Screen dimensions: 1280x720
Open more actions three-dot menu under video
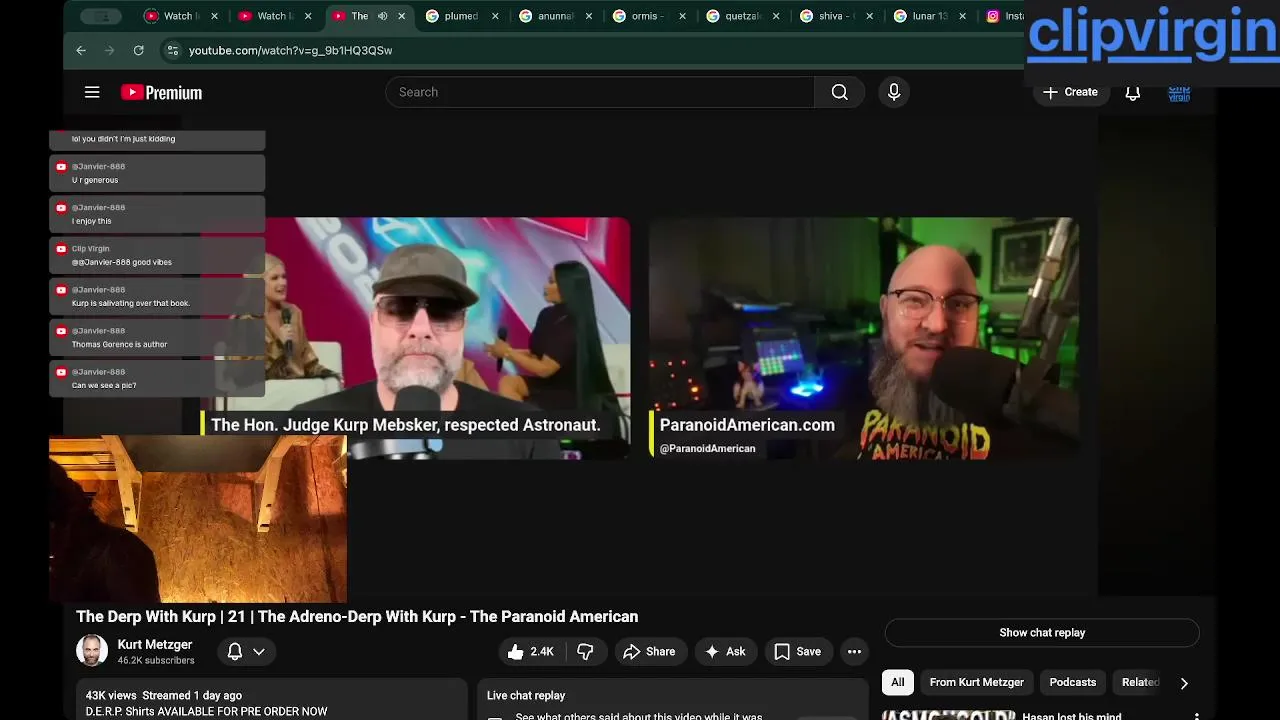pos(854,652)
